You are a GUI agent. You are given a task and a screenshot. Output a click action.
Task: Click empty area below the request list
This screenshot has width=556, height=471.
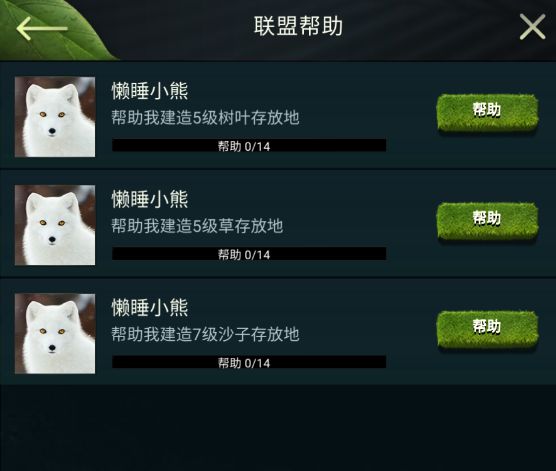[x=278, y=427]
